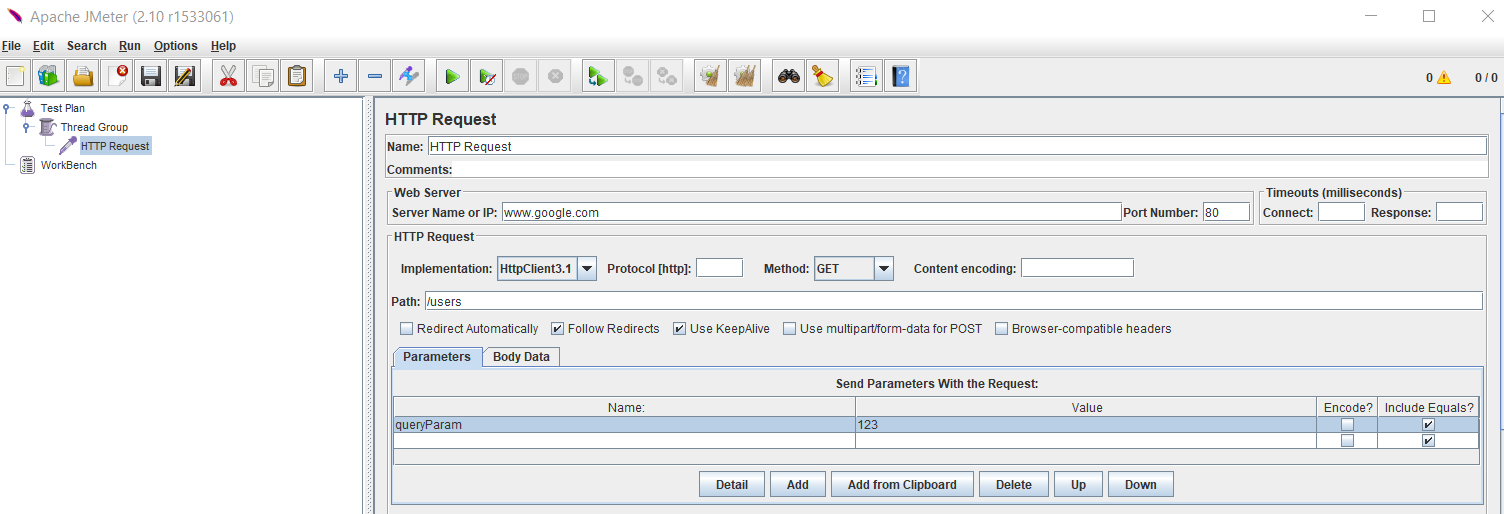
Task: Enable Redirect Automatically checkbox
Action: pos(406,328)
